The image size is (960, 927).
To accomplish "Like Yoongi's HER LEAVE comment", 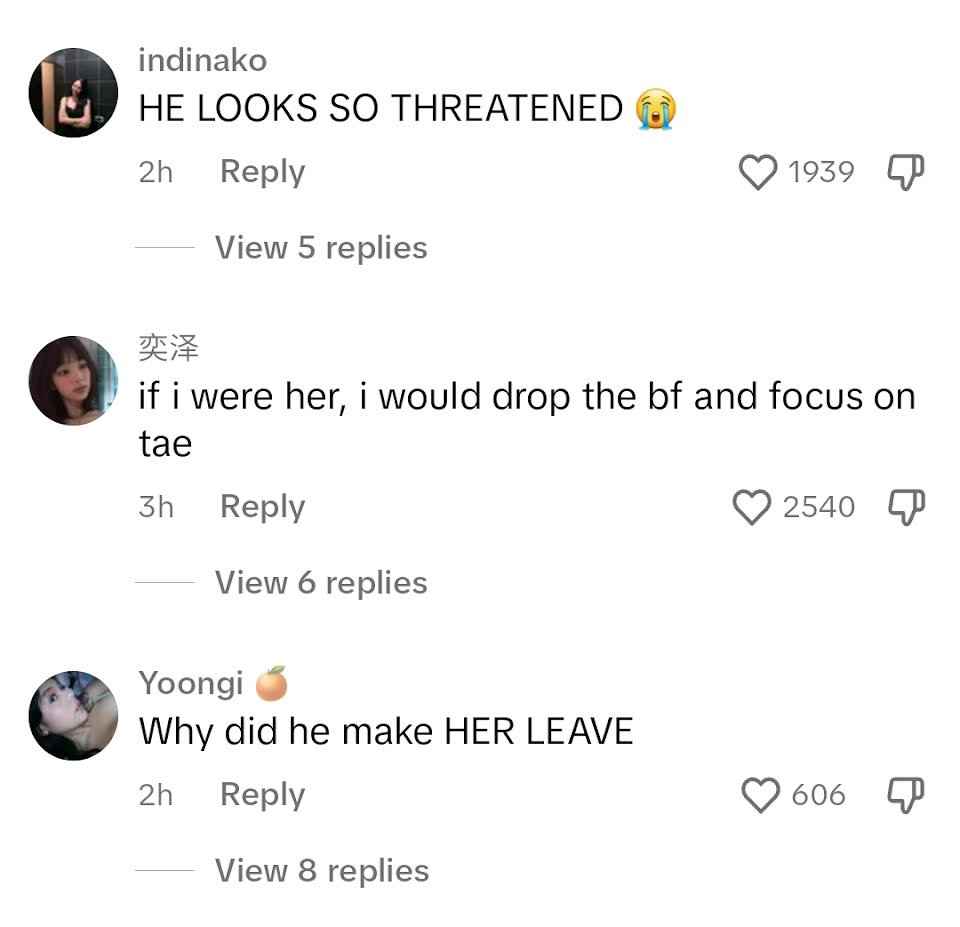I will pos(760,795).
